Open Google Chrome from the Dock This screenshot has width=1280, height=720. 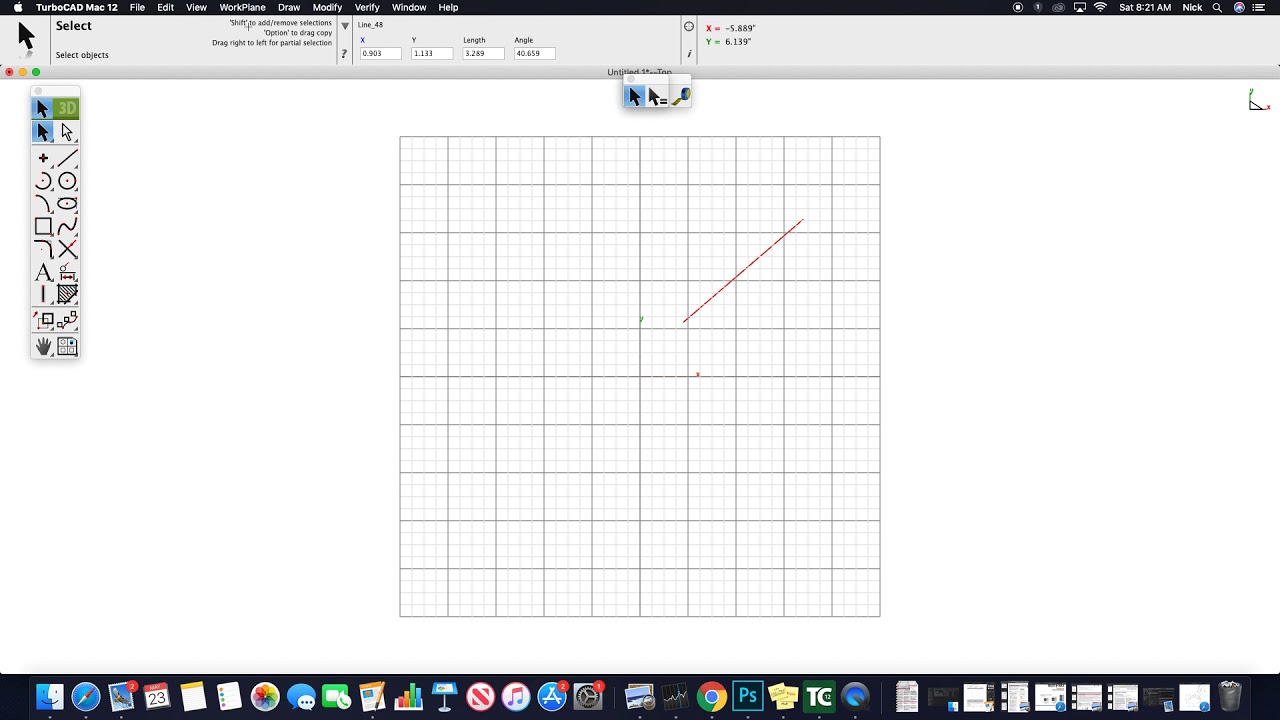711,696
